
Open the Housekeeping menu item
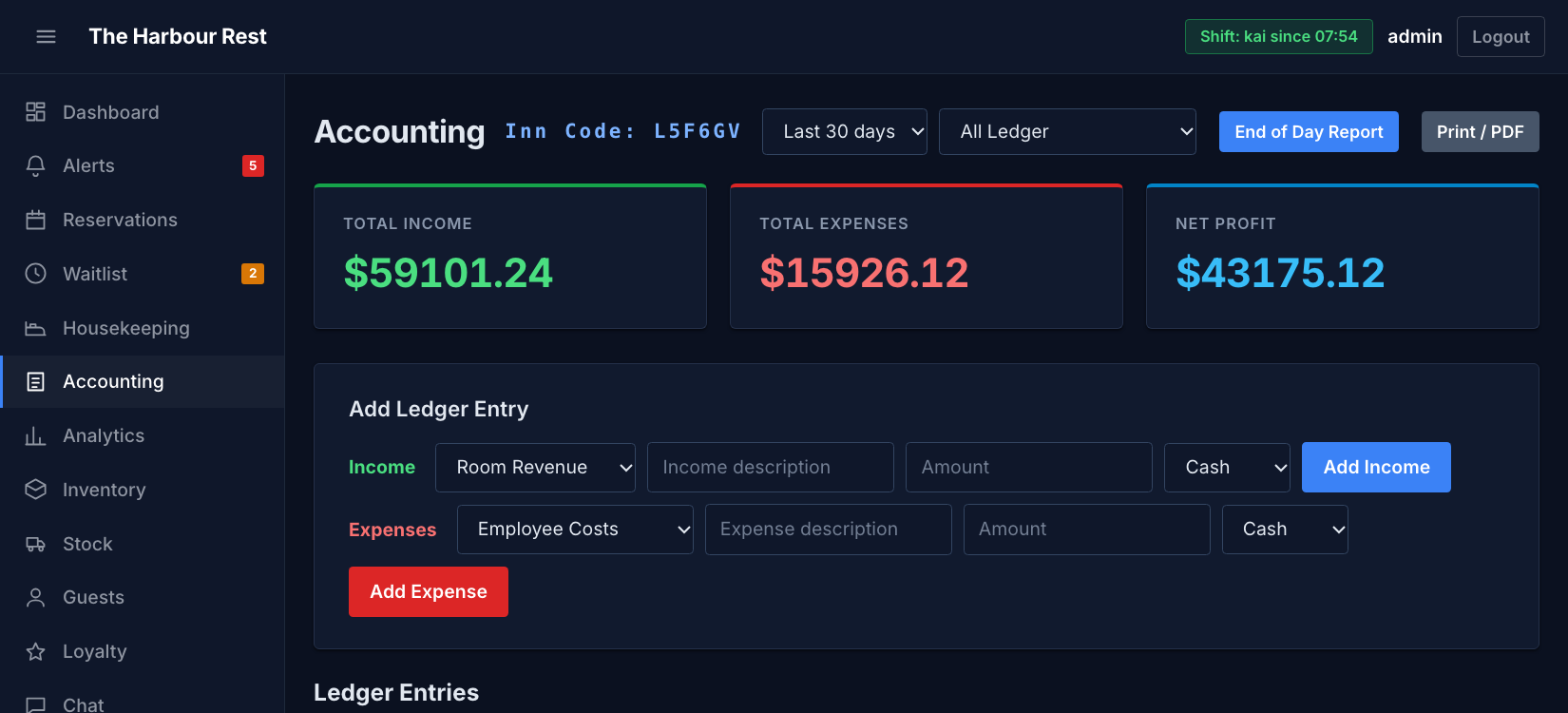[x=143, y=328]
